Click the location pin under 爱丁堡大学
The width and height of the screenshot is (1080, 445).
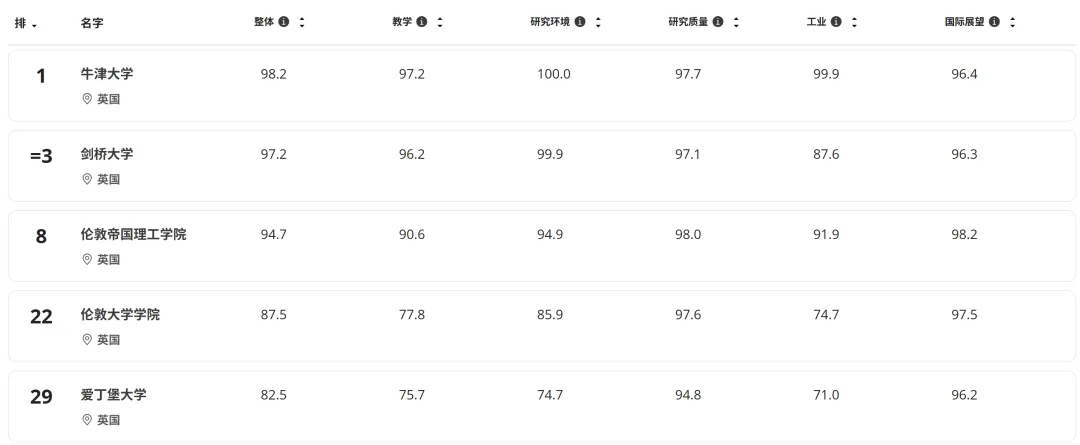pyautogui.click(x=87, y=420)
